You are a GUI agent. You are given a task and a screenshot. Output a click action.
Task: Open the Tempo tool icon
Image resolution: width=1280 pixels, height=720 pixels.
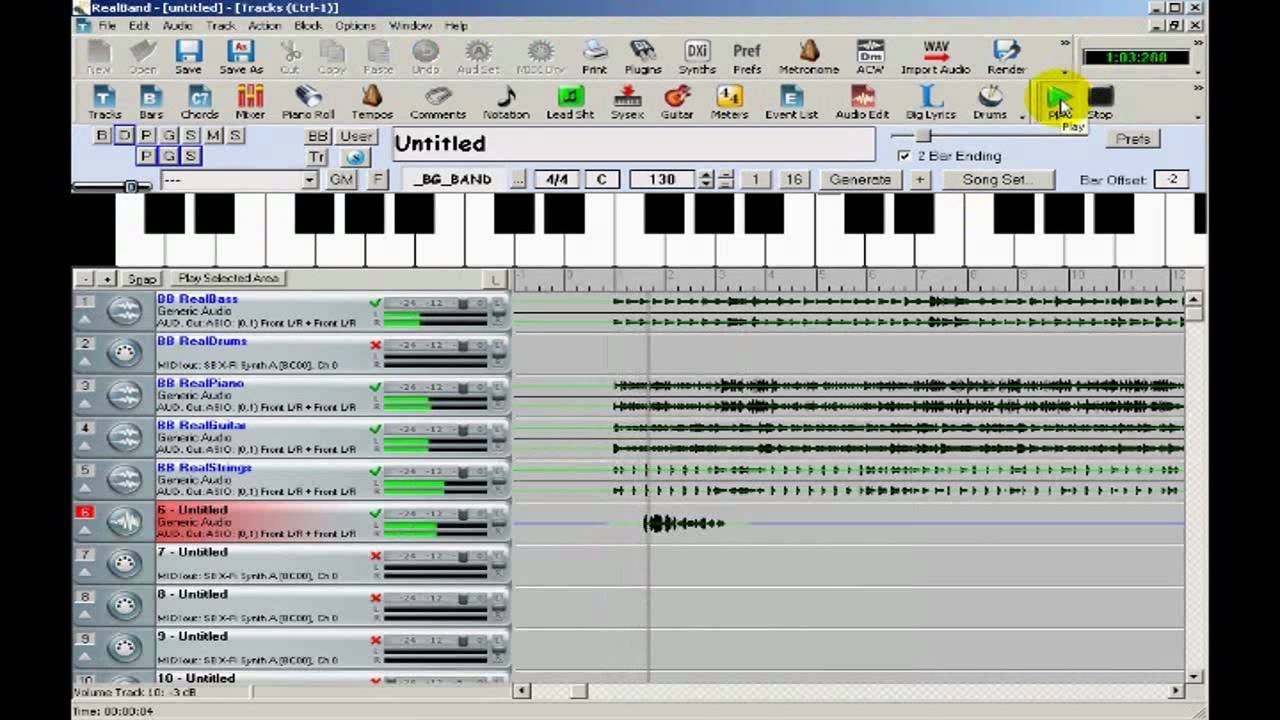(372, 101)
